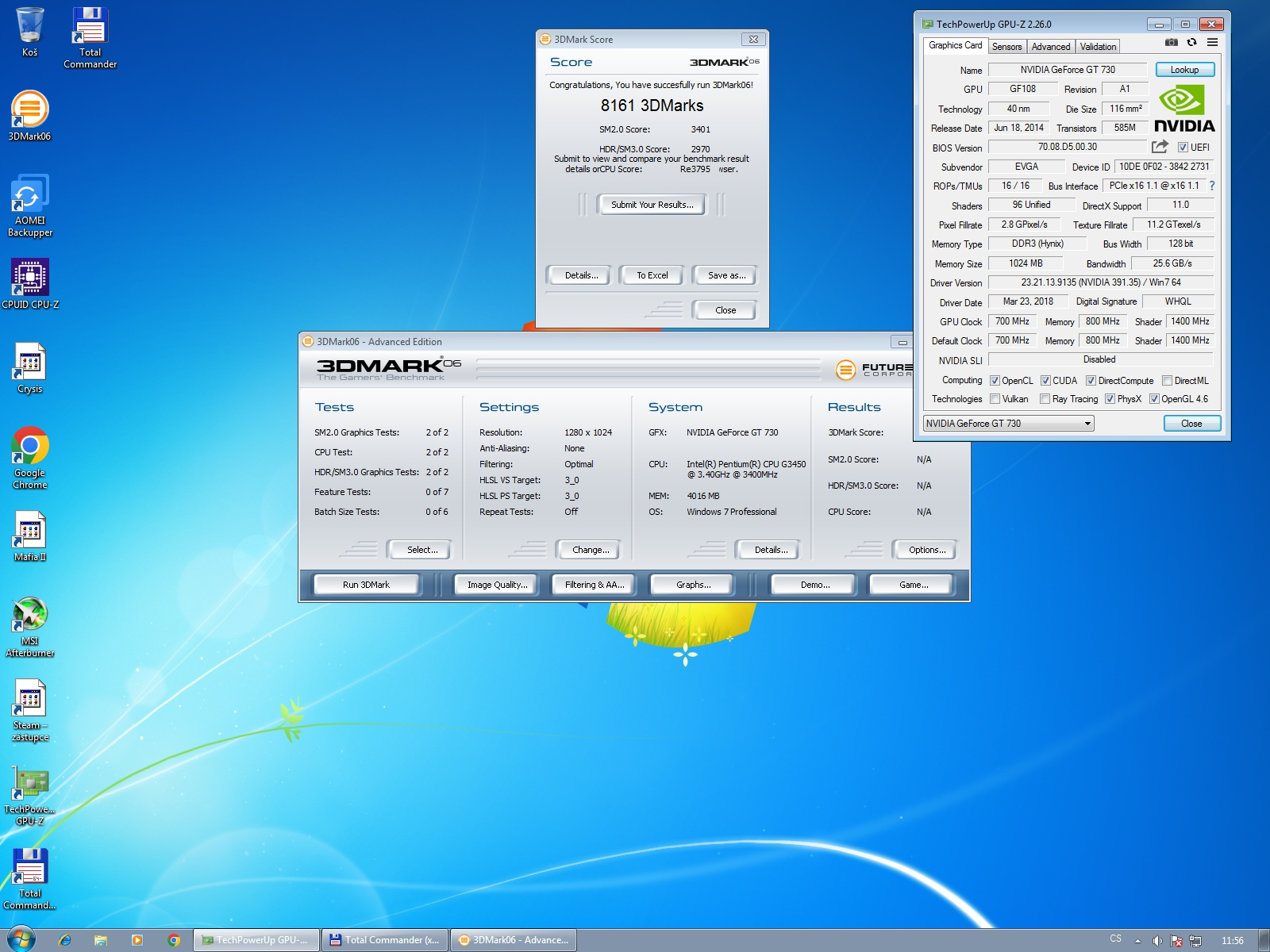Show hidden system tray icons
The height and width of the screenshot is (952, 1270).
pos(1137,941)
